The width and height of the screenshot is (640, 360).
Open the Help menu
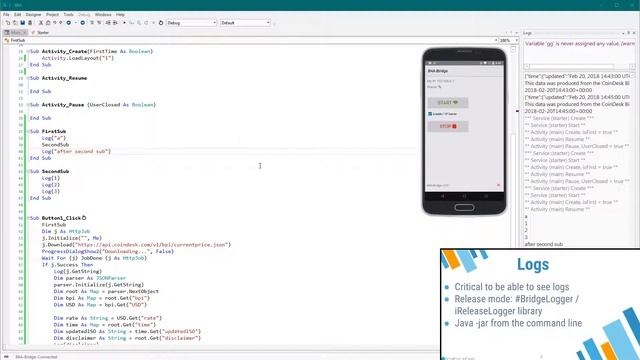click(120, 15)
